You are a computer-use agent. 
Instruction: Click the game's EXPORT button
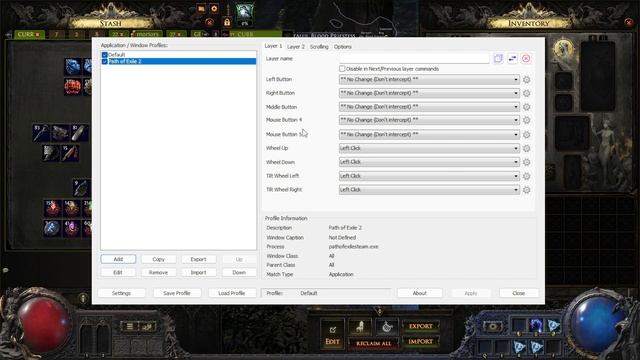[420, 327]
